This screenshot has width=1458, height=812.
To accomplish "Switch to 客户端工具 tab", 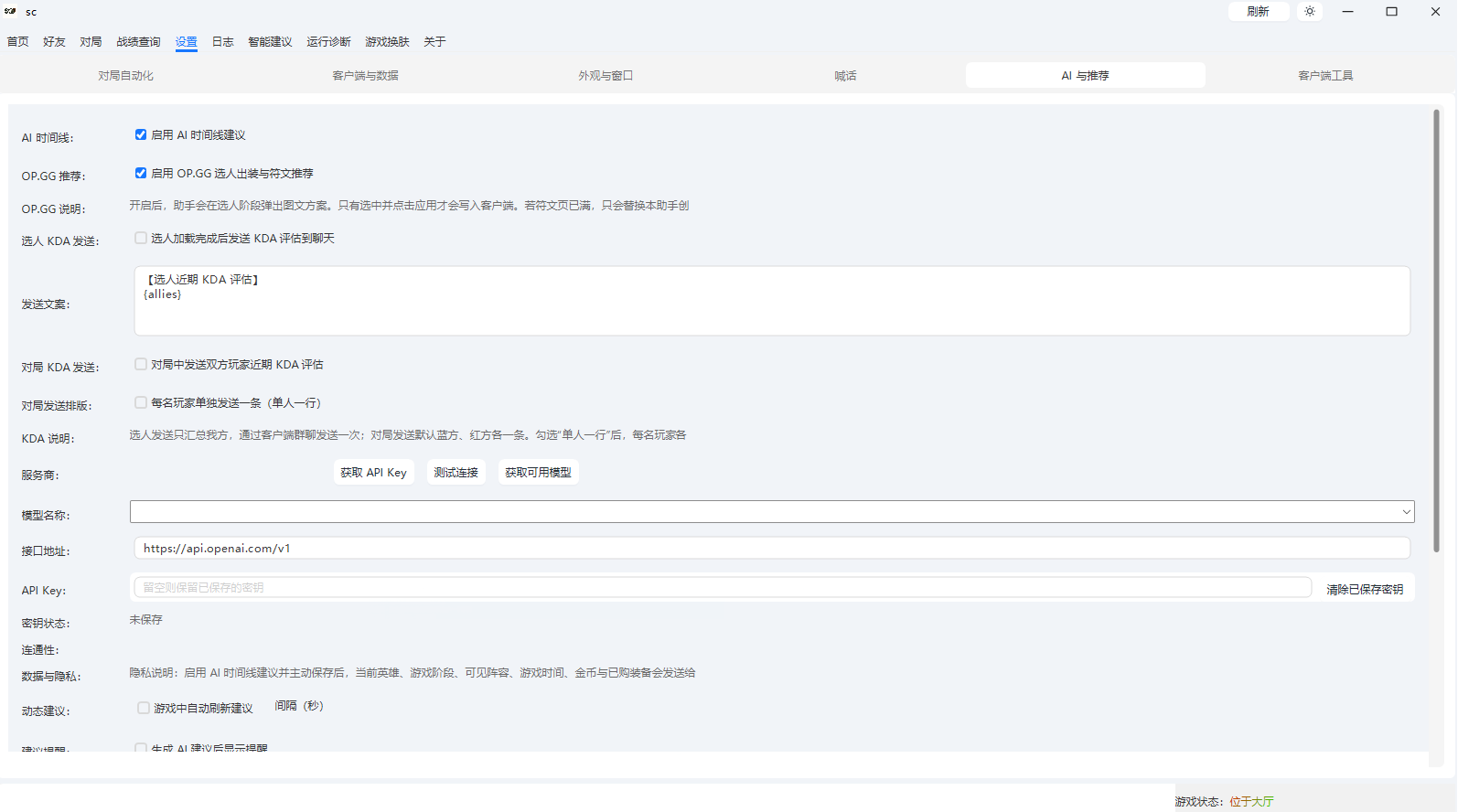I will pos(1325,75).
